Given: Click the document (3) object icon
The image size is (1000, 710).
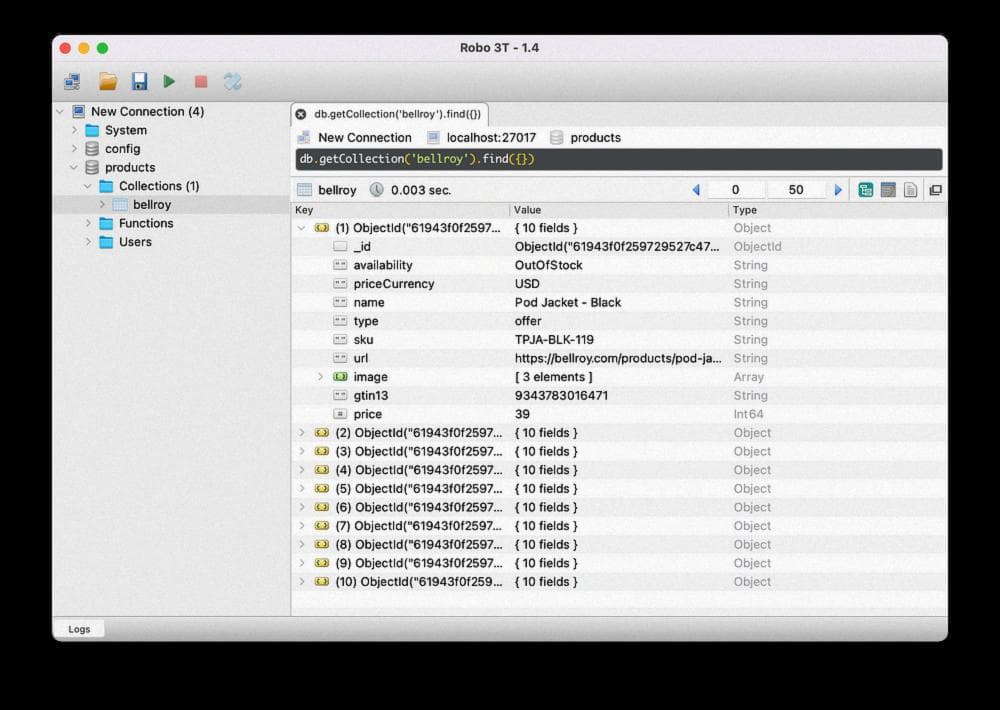Looking at the screenshot, I should click(x=322, y=452).
